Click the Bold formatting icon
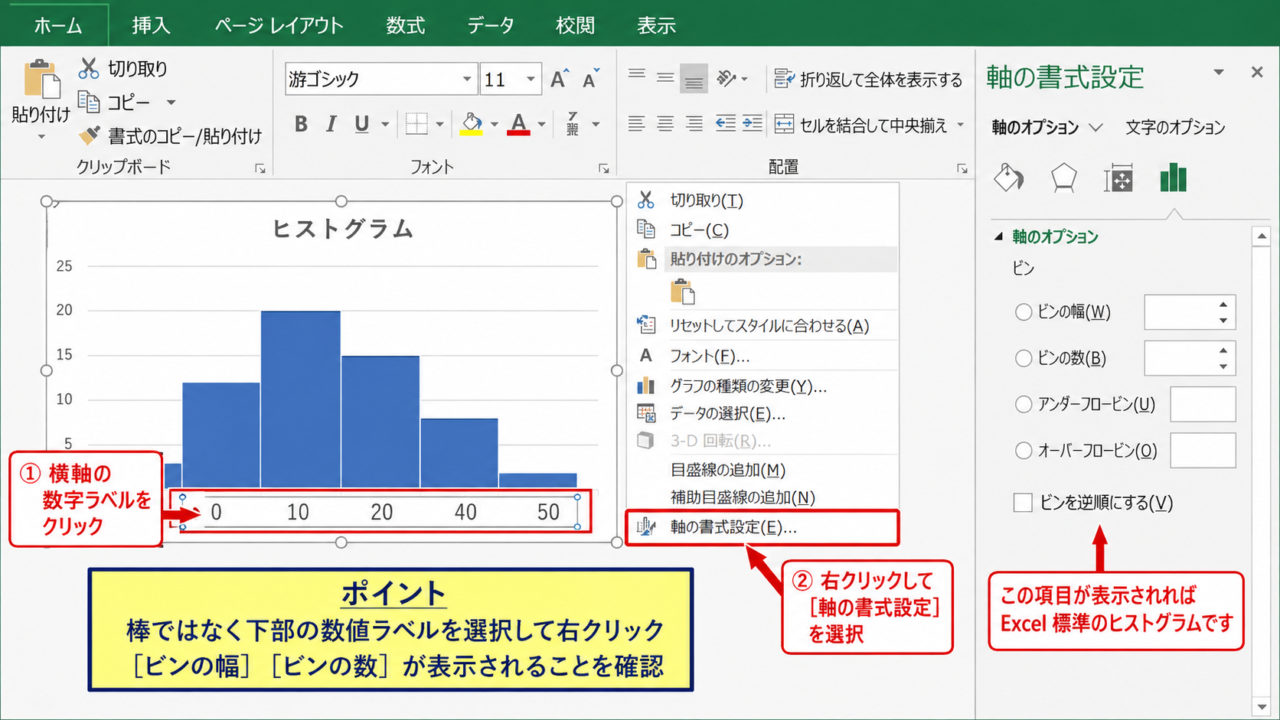The image size is (1280, 720). [x=301, y=124]
